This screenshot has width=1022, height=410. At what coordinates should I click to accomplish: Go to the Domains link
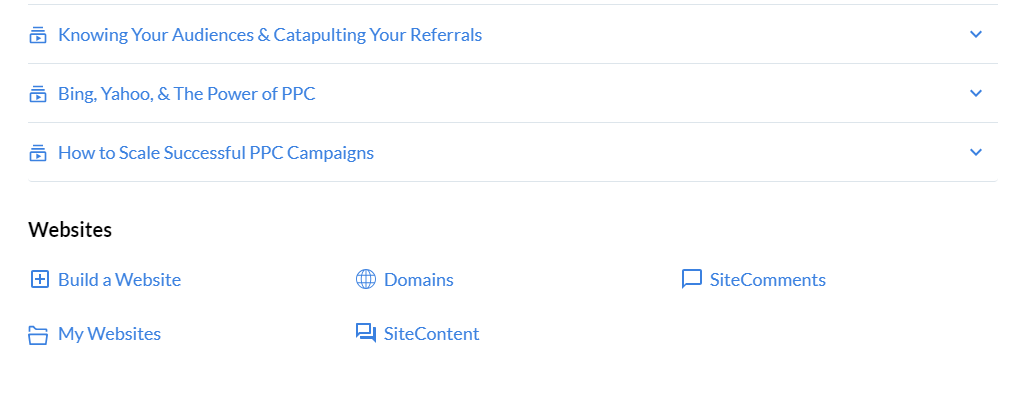(x=418, y=280)
